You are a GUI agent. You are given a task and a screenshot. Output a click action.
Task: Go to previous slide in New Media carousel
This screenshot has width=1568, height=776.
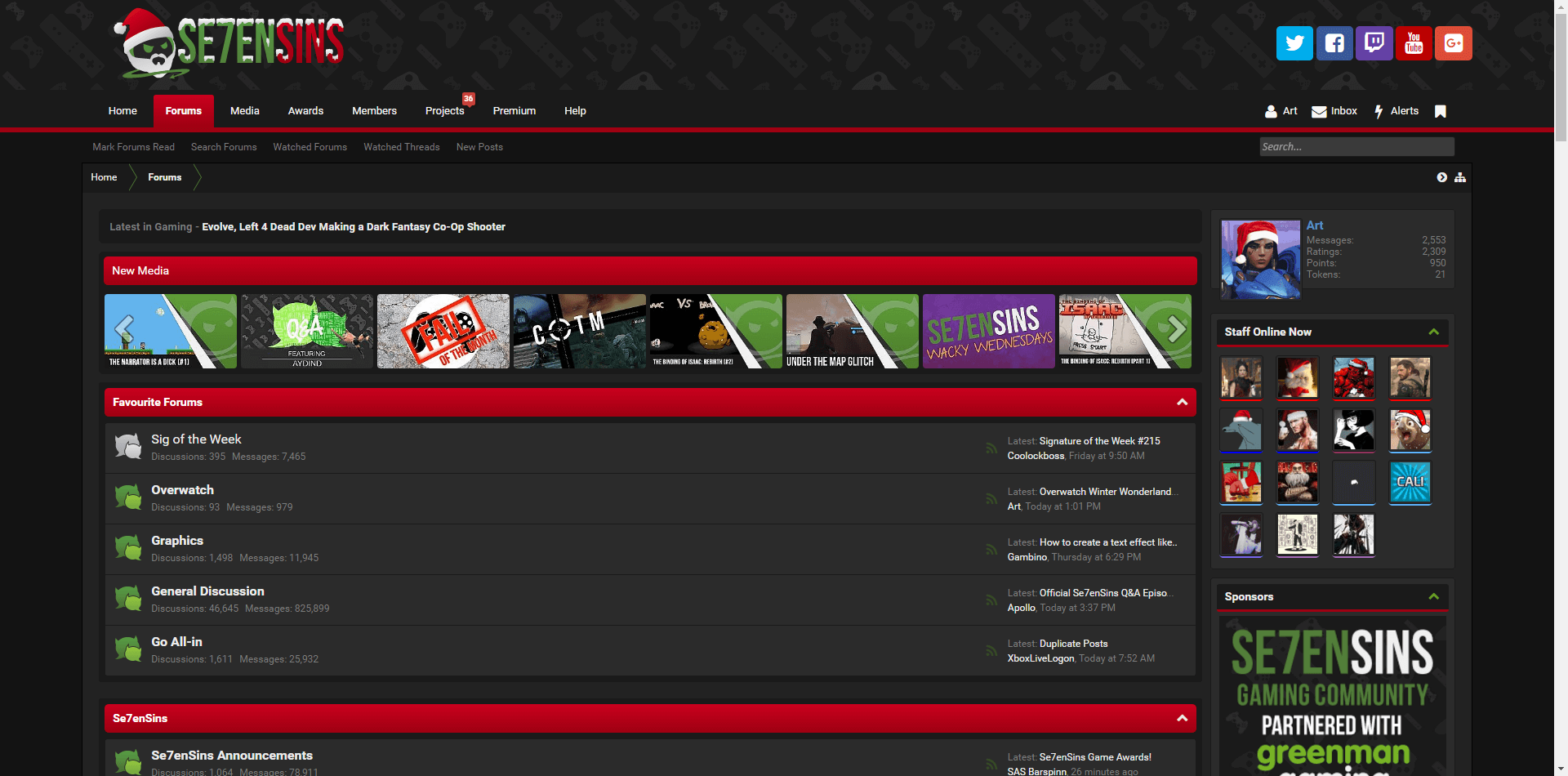tap(124, 329)
